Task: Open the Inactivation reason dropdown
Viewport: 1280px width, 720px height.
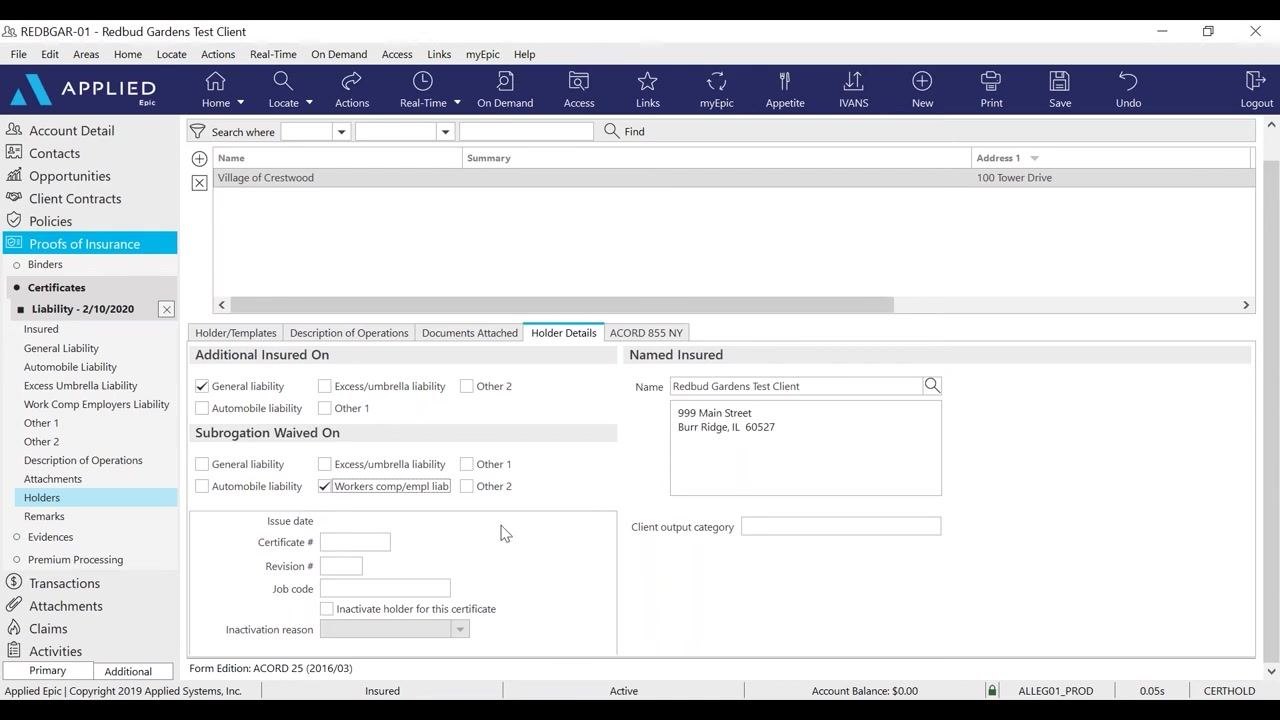Action: 460,630
